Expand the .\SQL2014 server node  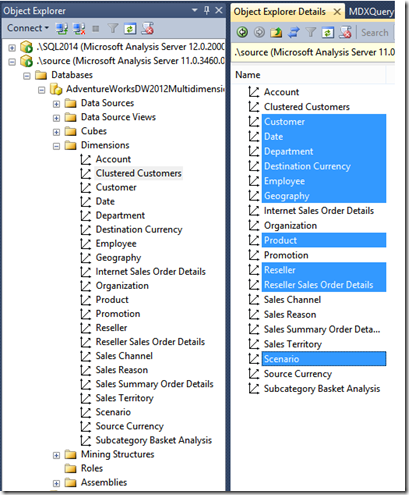pyautogui.click(x=12, y=48)
